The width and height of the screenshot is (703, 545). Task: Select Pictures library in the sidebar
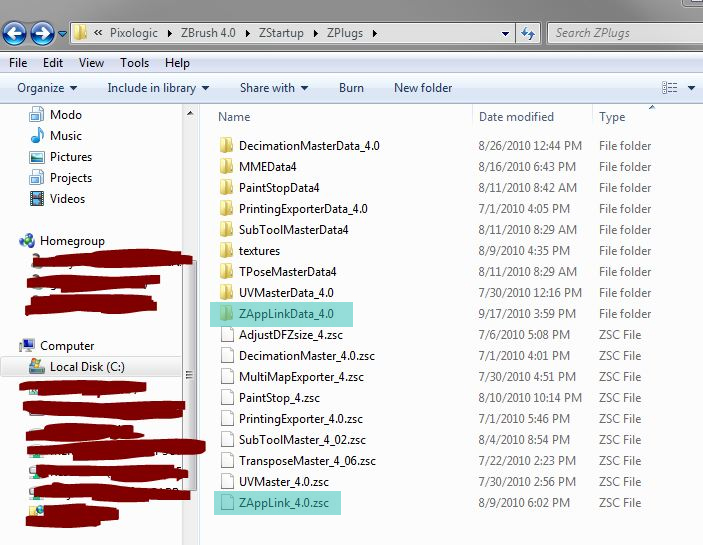tap(61, 157)
